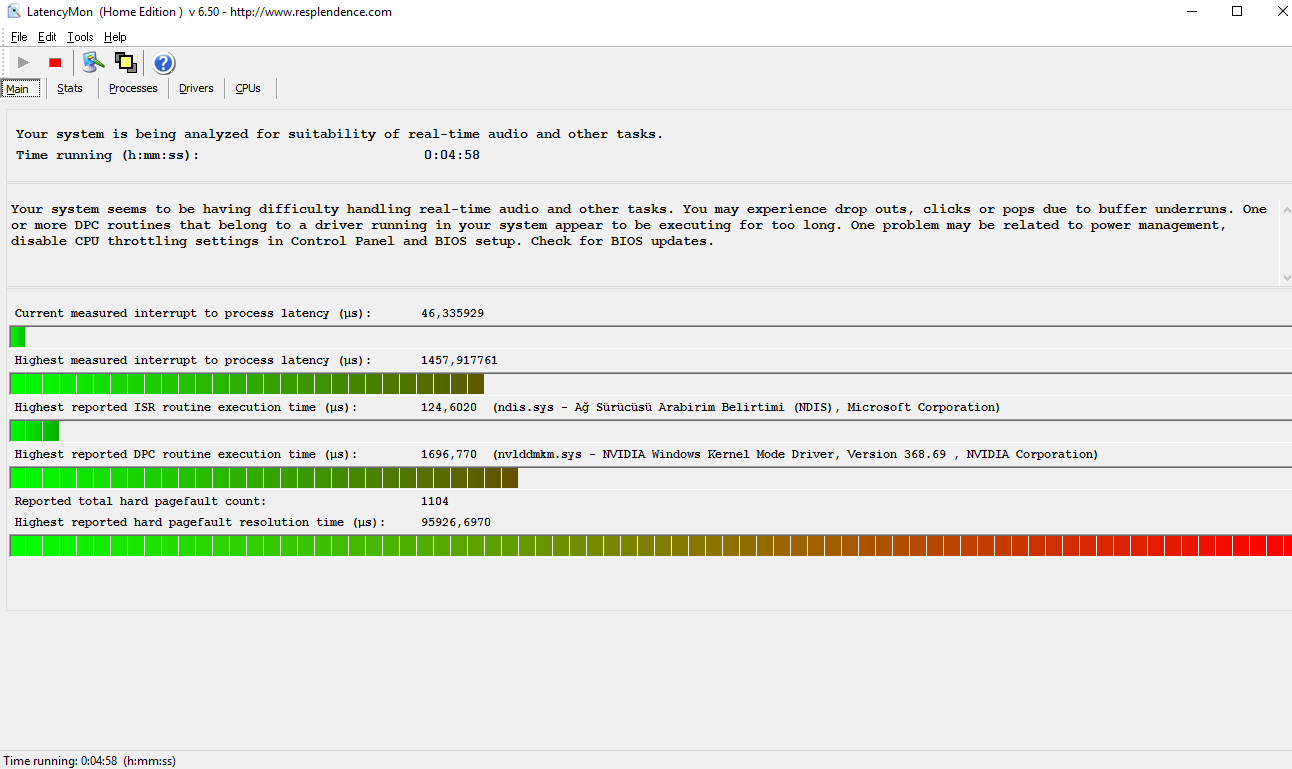Click the grey Start monitoring play icon

pyautogui.click(x=24, y=62)
